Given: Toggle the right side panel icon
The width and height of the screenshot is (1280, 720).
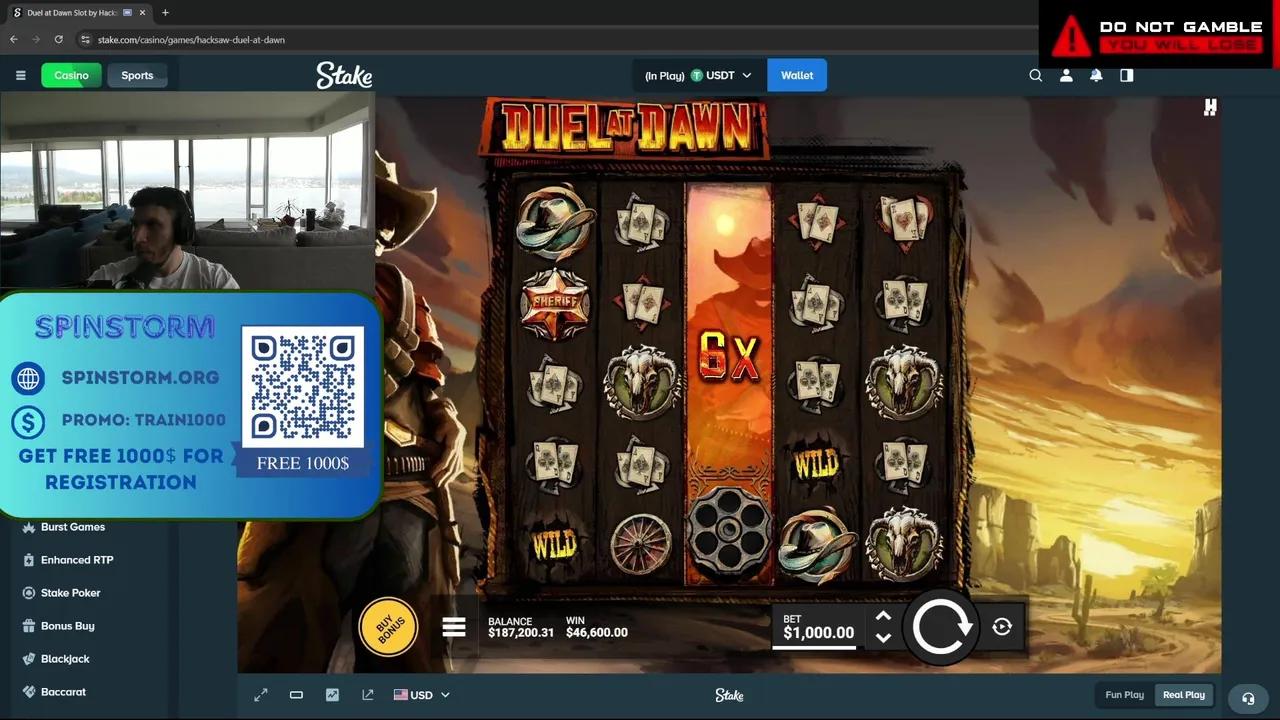Looking at the screenshot, I should [1126, 75].
